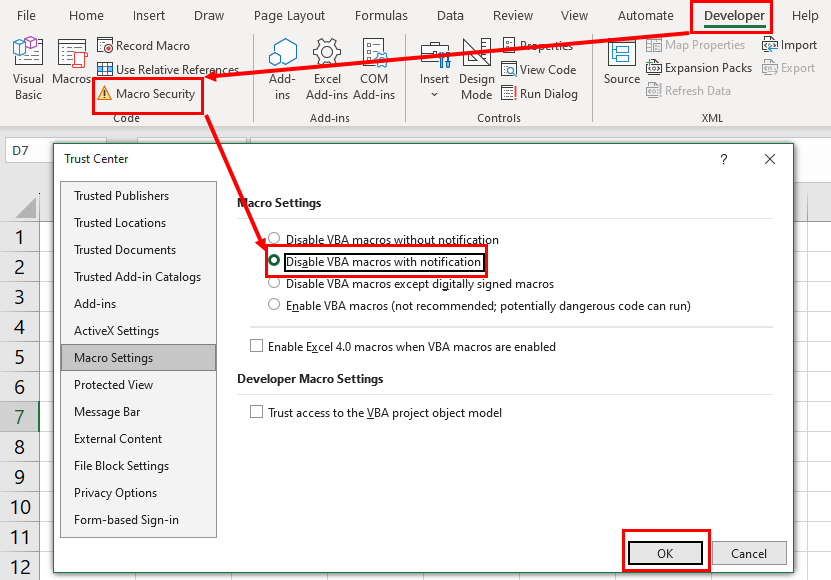Open the Visual Basic editor

[x=28, y=69]
